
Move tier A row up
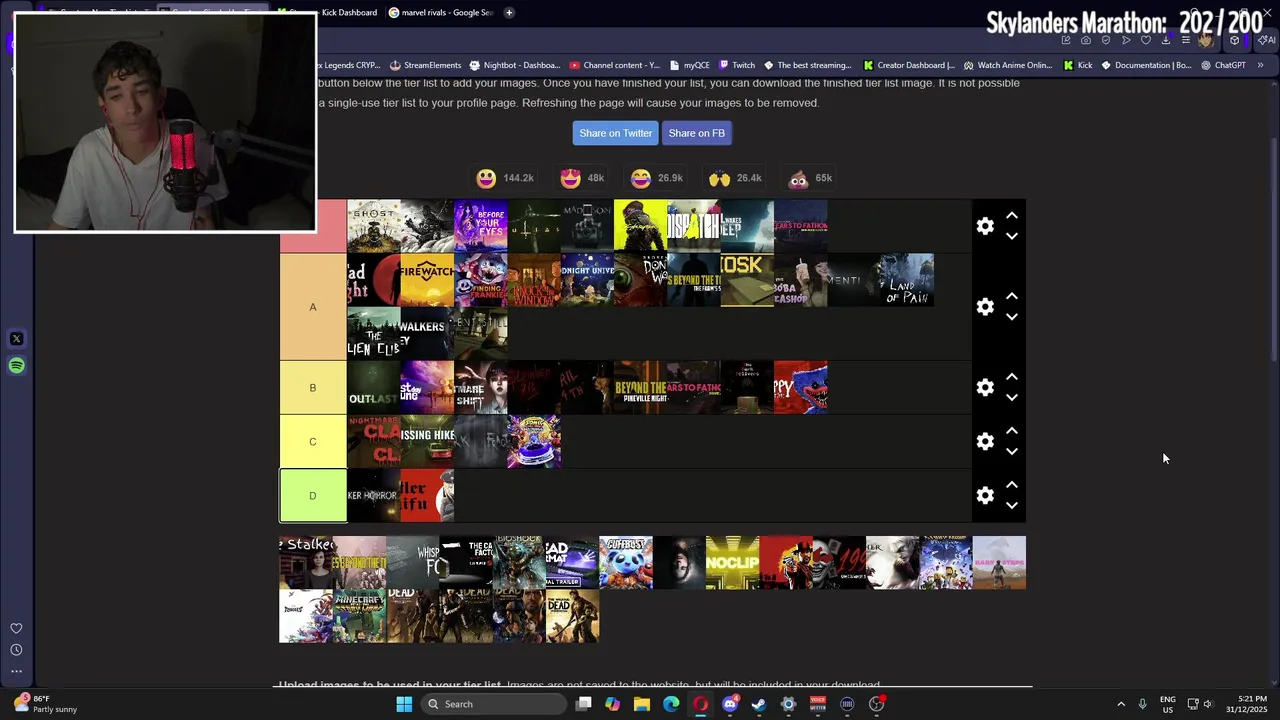coord(1012,296)
